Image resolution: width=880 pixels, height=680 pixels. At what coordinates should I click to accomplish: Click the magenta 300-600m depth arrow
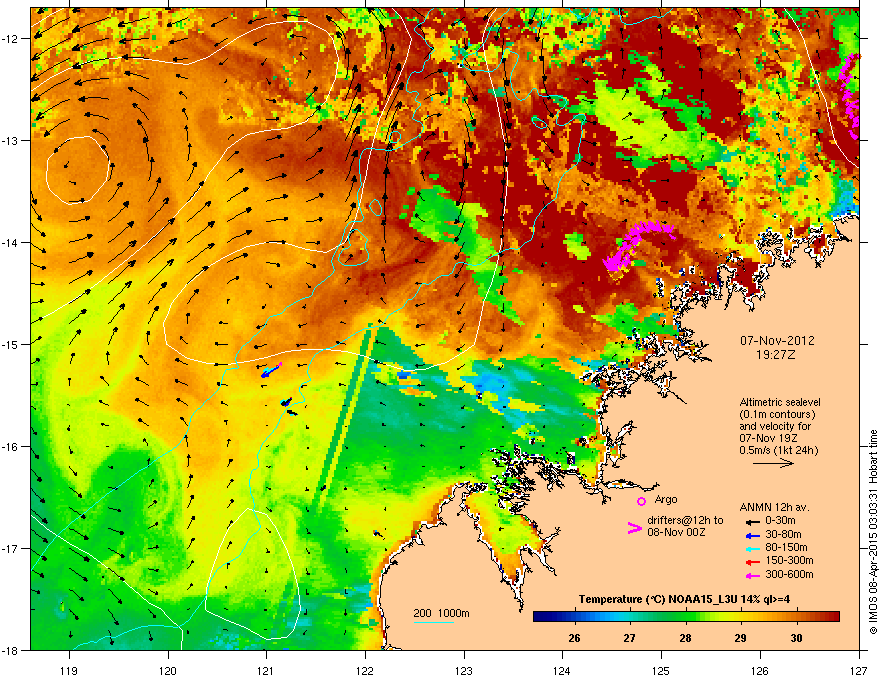point(752,575)
